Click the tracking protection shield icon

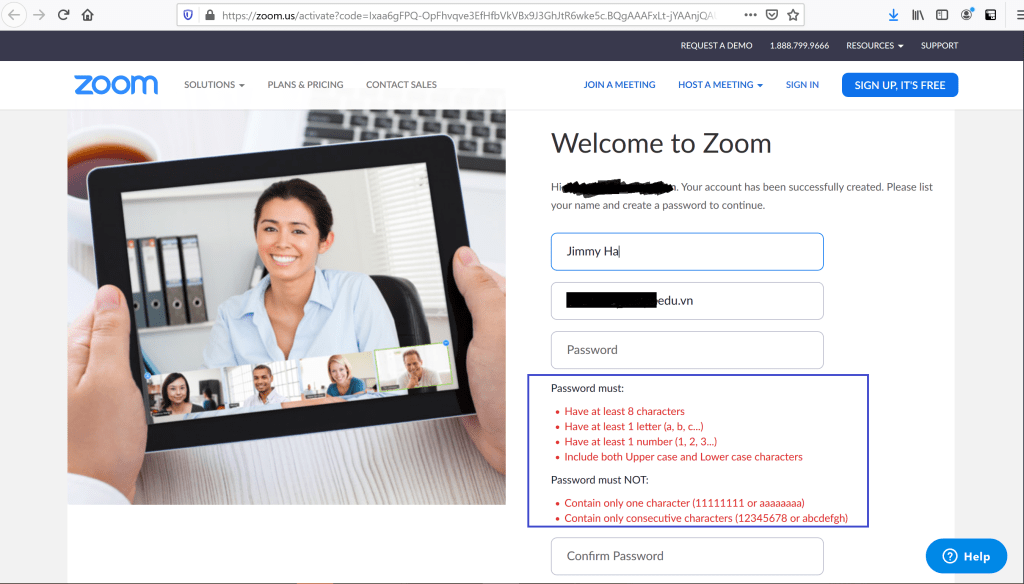[x=187, y=15]
